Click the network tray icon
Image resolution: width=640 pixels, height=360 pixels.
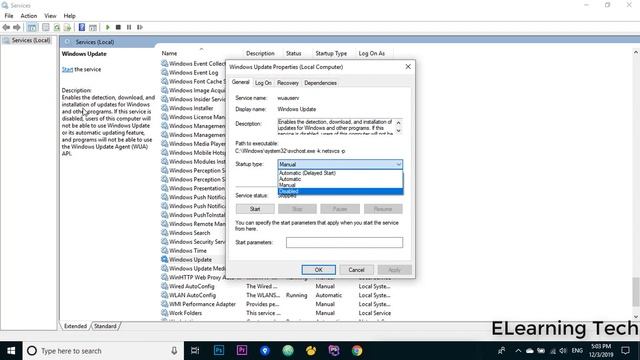click(x=553, y=351)
